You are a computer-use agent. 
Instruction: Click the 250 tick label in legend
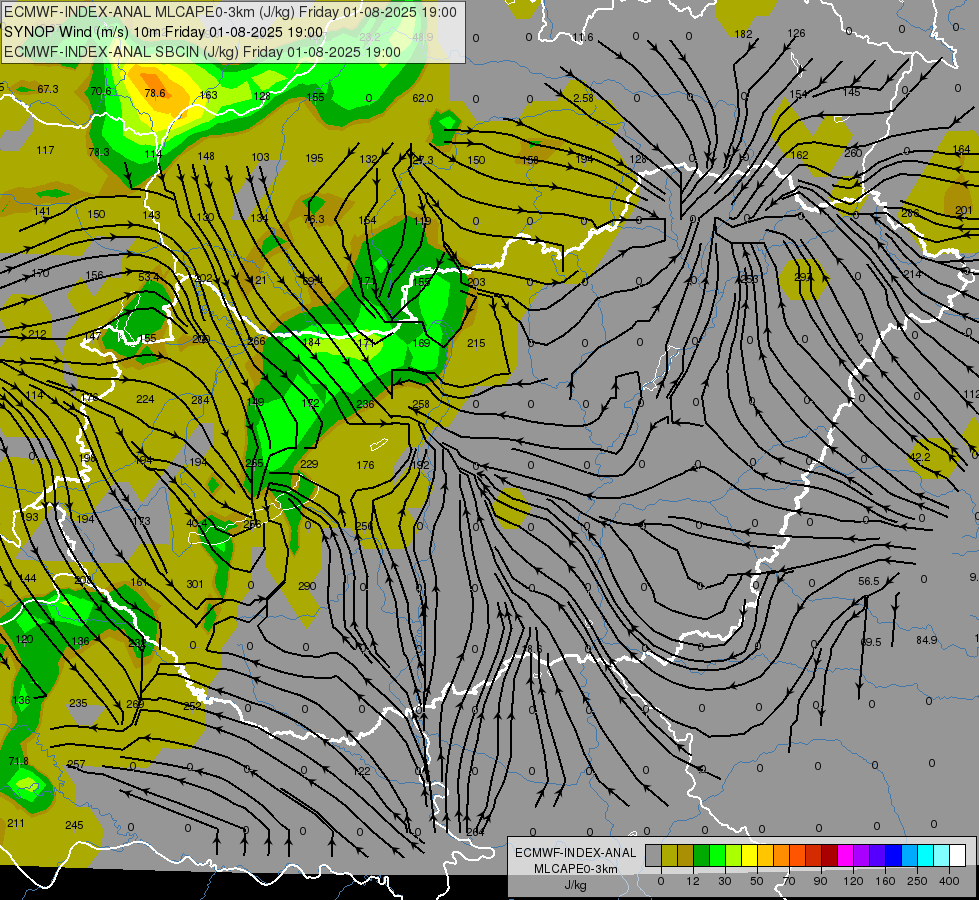point(917,881)
